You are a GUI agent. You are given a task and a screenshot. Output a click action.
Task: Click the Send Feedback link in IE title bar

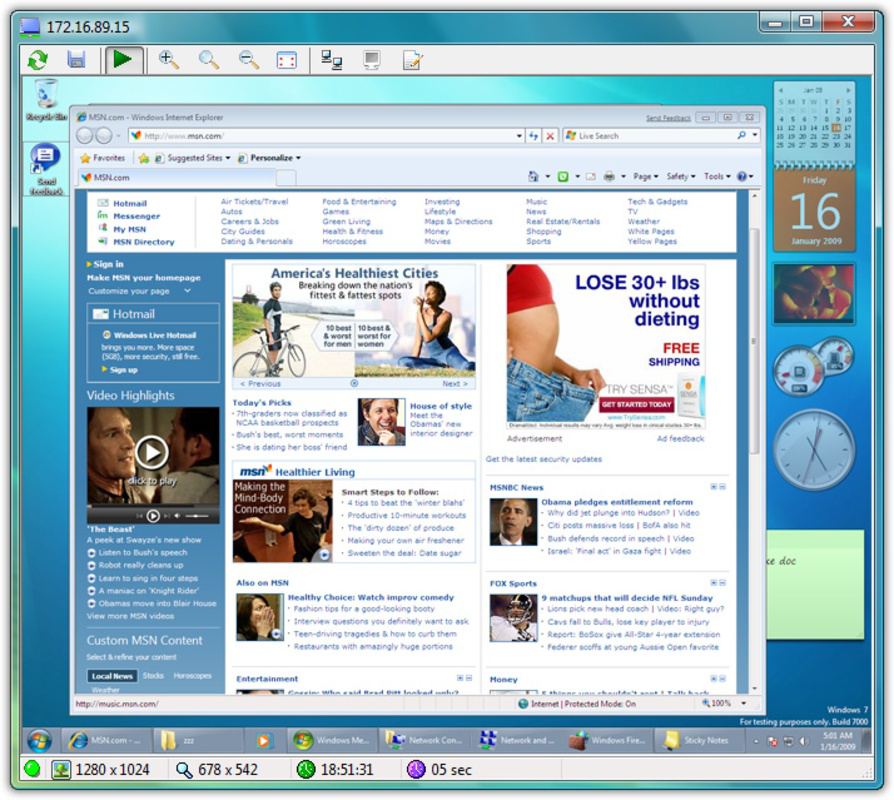pyautogui.click(x=668, y=118)
